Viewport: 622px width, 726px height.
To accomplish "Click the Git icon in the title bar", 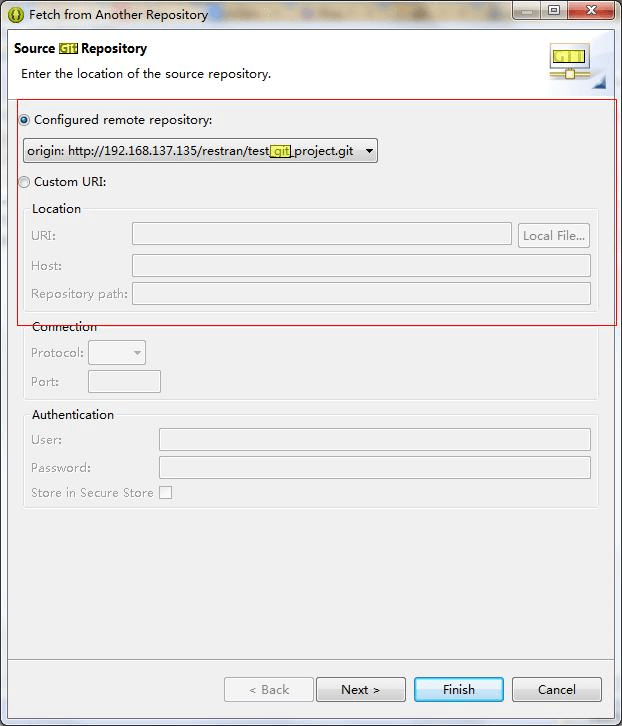I will [x=16, y=15].
